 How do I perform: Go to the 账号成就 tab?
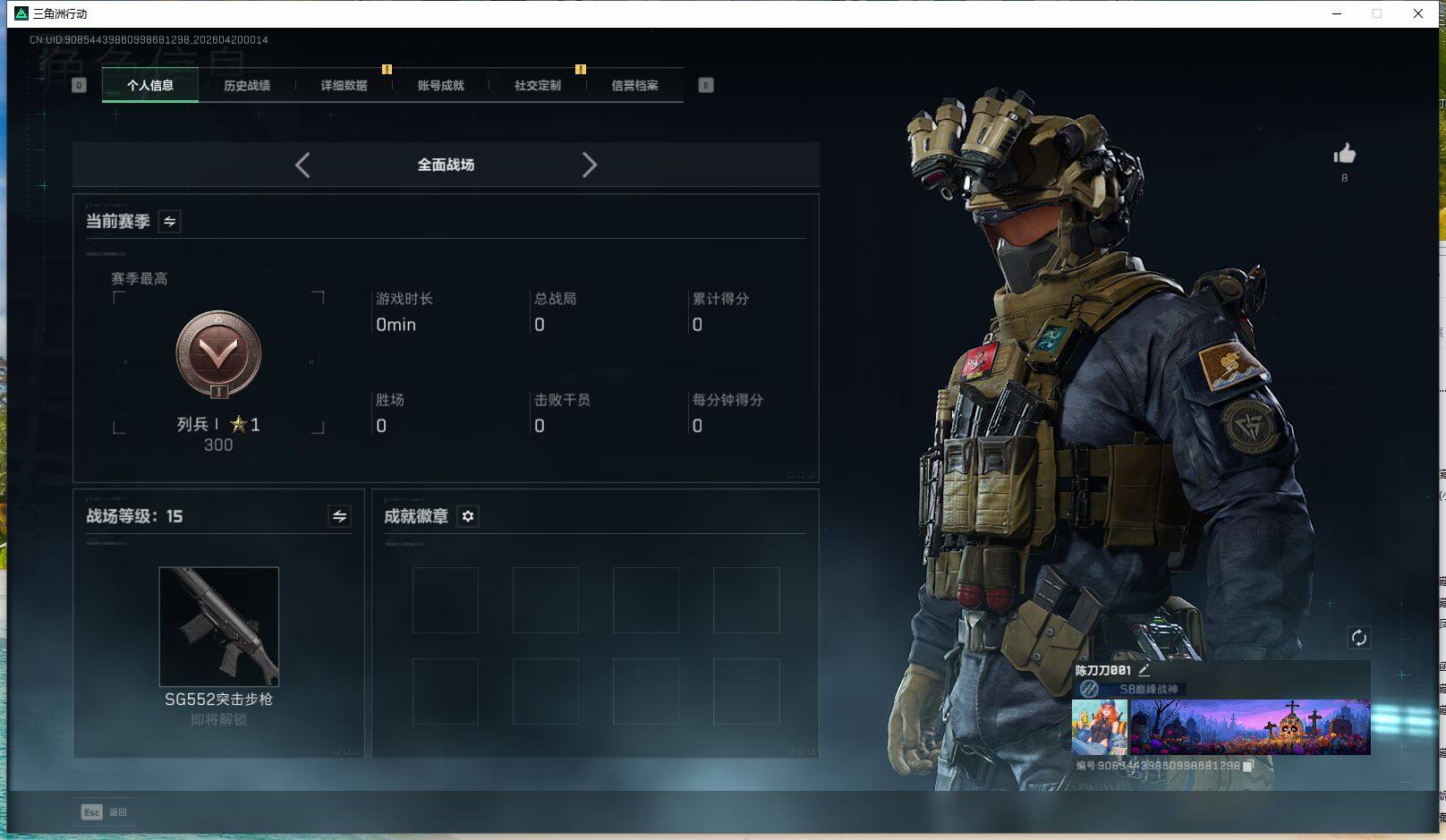coord(440,86)
